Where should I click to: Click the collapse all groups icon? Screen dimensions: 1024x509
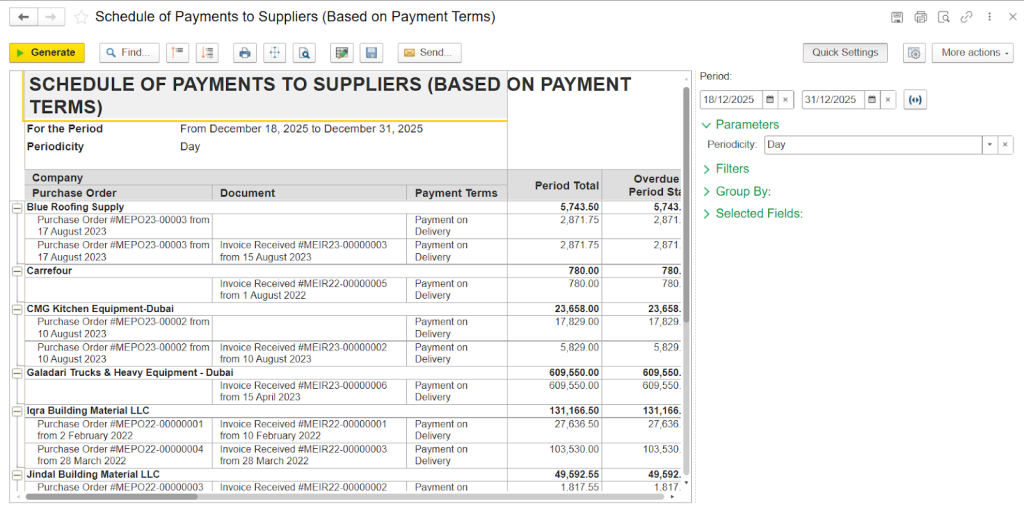[178, 53]
